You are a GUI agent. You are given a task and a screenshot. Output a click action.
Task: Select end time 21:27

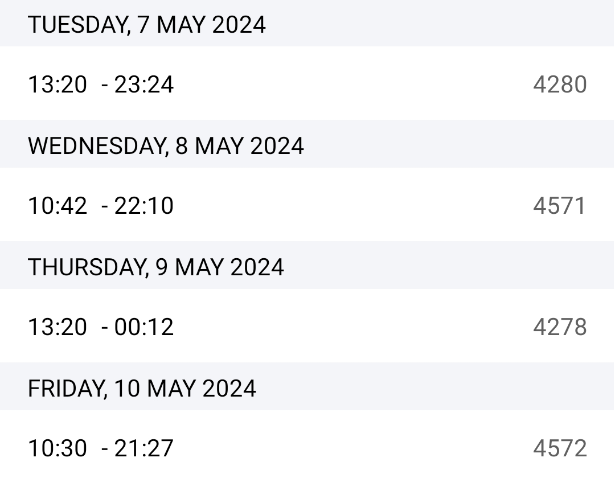point(144,448)
